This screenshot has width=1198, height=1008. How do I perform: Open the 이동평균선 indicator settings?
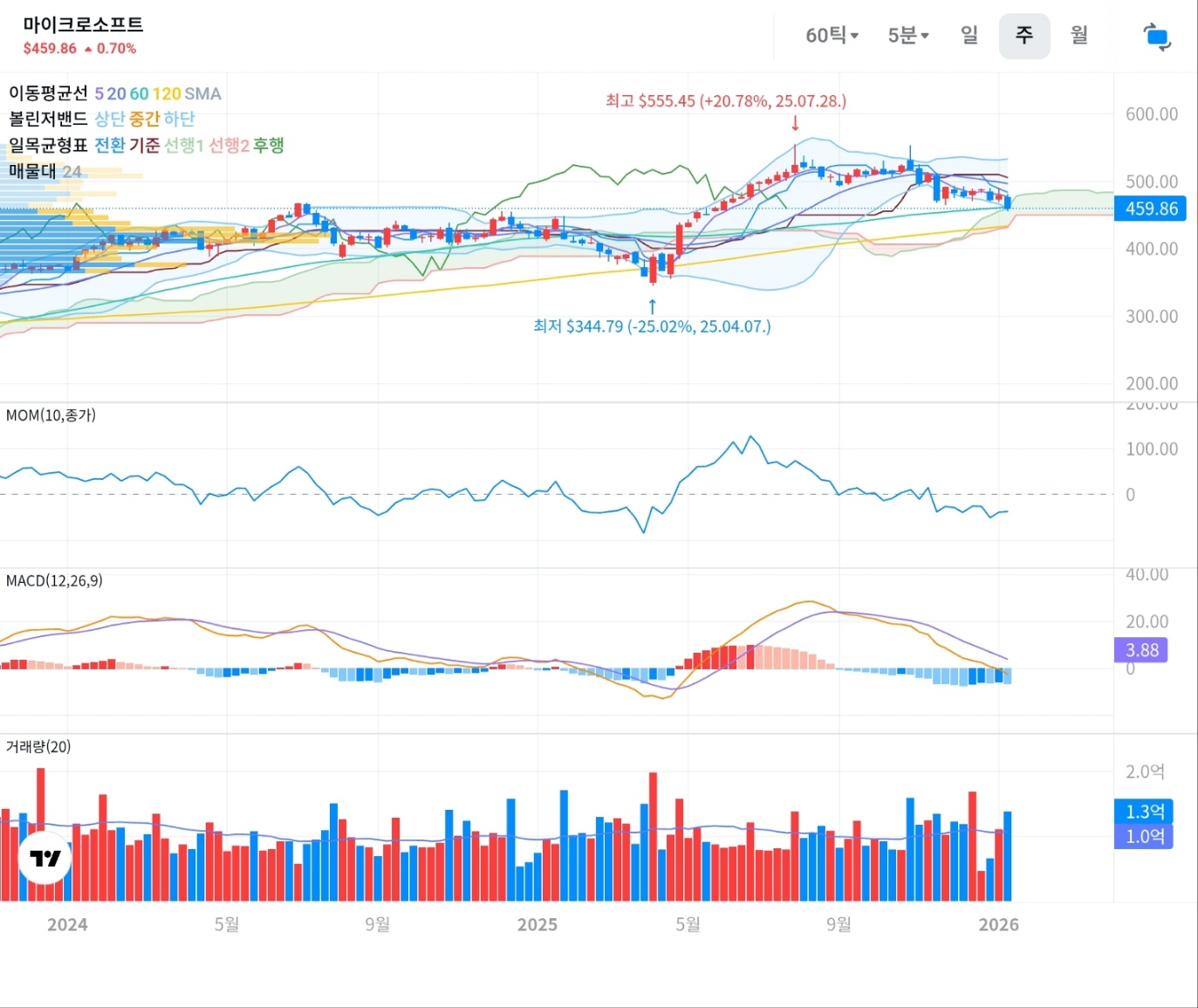(49, 93)
